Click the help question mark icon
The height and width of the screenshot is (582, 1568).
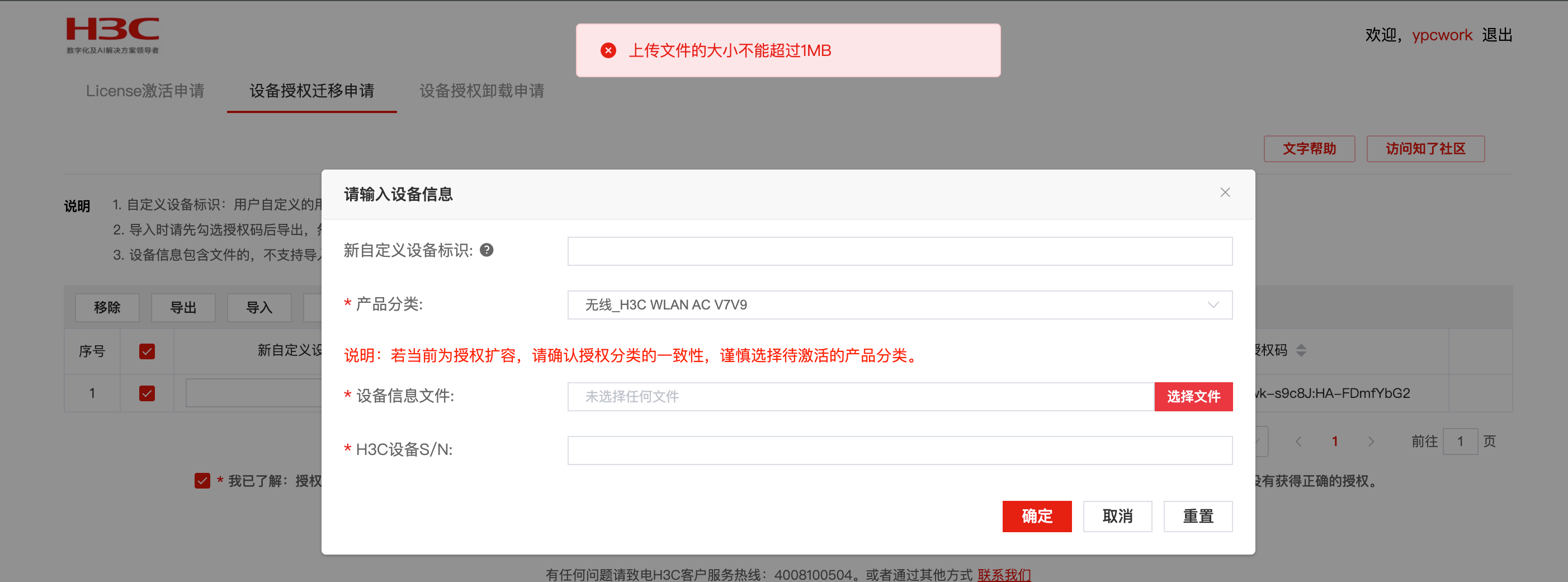[x=487, y=250]
